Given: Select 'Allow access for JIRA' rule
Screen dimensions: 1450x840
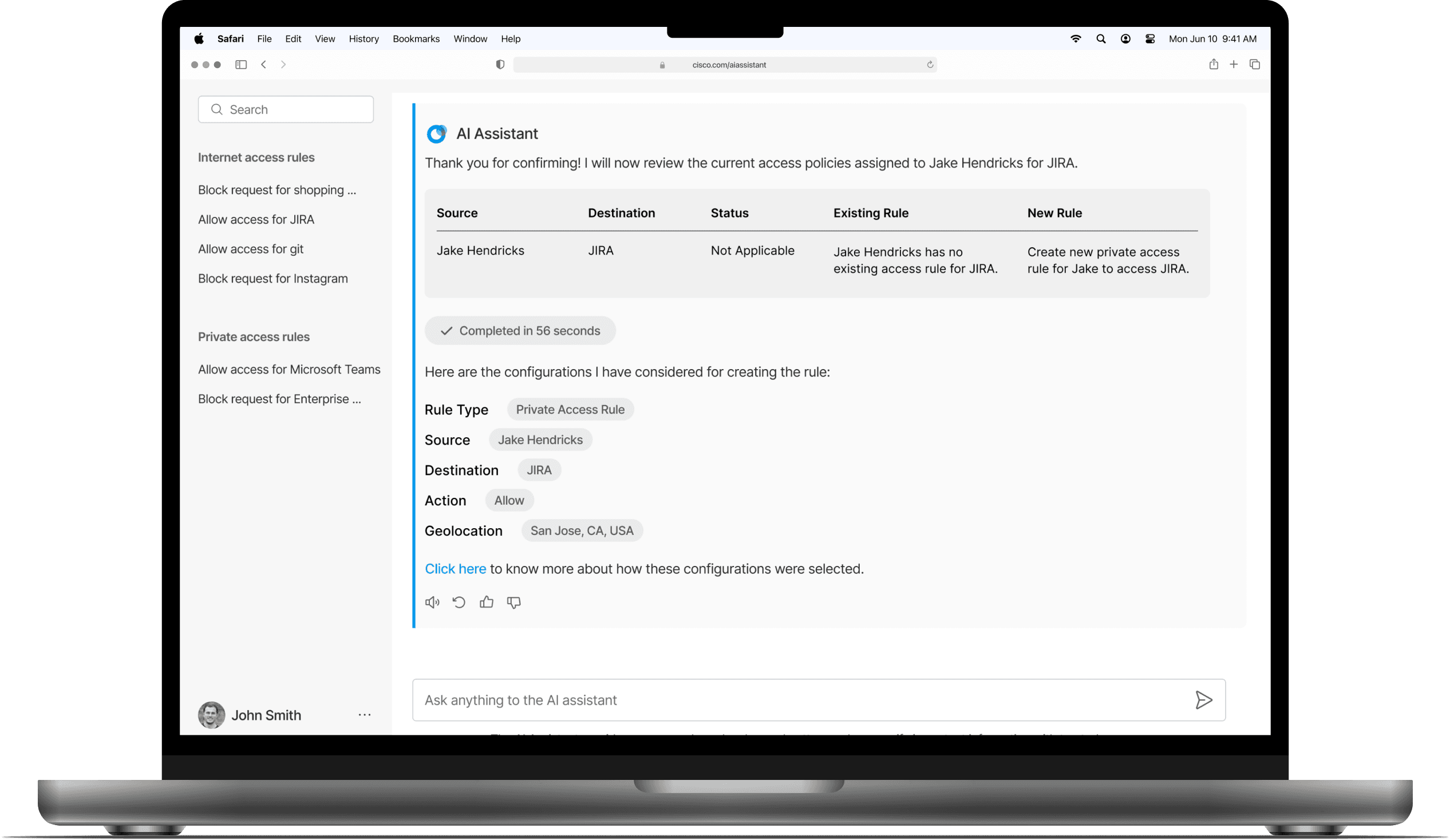Looking at the screenshot, I should [256, 219].
